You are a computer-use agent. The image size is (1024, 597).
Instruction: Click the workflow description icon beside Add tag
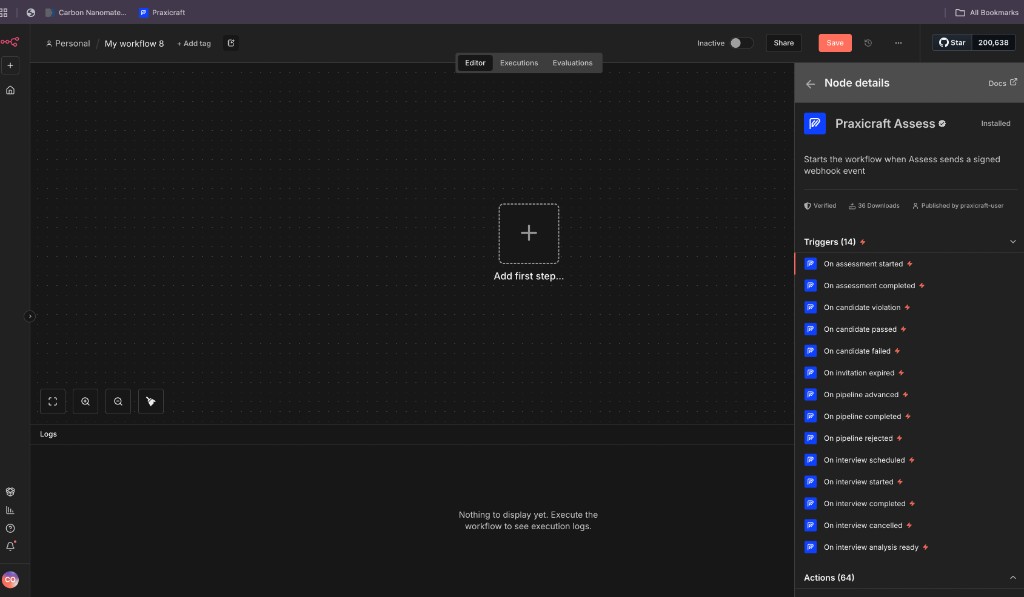click(x=231, y=43)
